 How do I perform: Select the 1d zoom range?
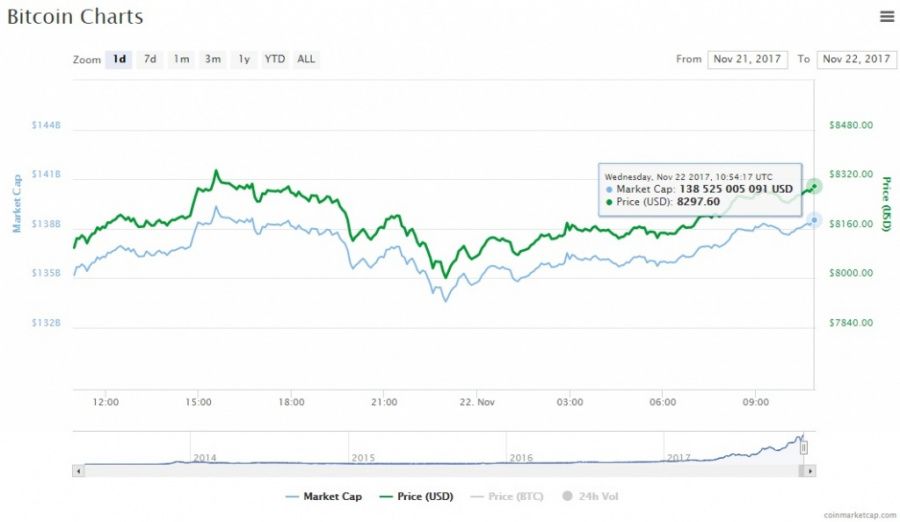(119, 59)
